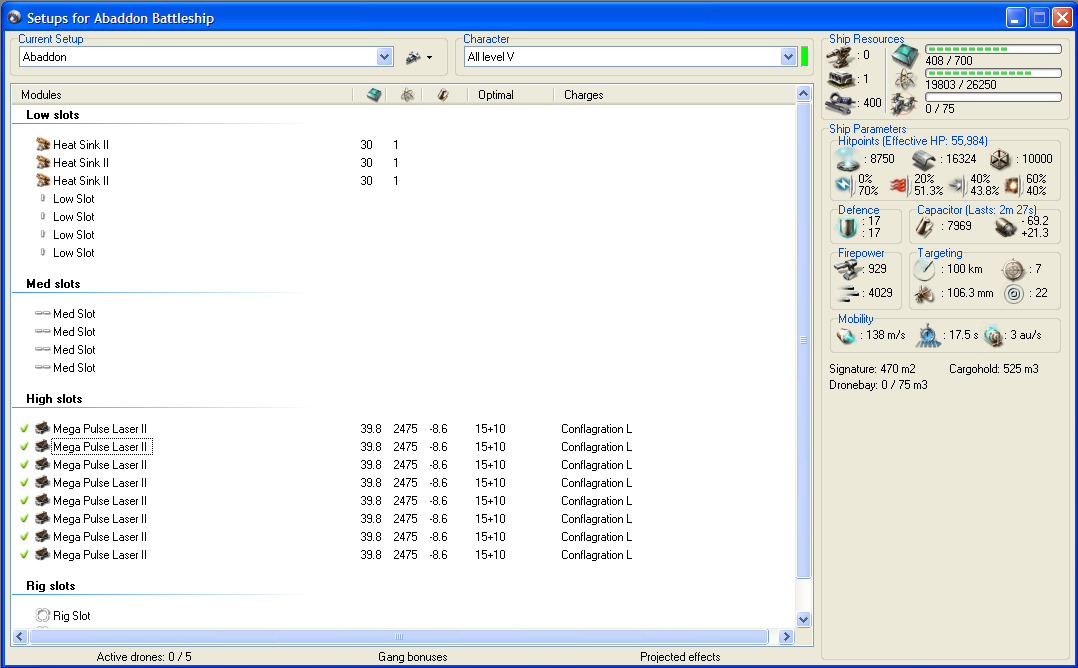Click the calibration icon showing 400
1078x668 pixels.
coord(840,104)
